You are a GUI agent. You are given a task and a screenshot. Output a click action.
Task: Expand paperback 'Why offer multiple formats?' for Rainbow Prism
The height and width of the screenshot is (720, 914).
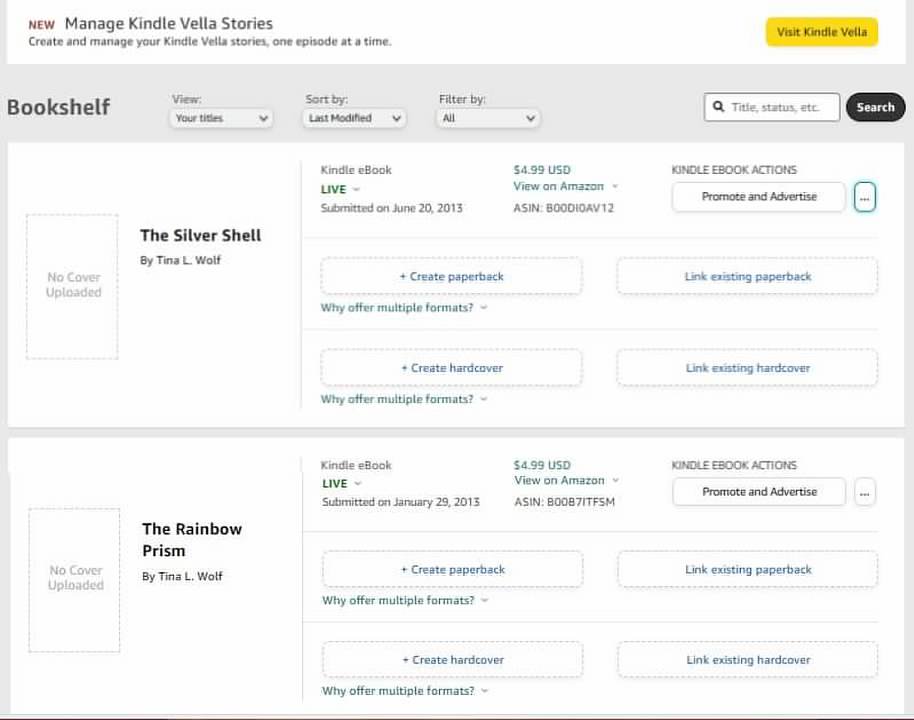click(405, 600)
